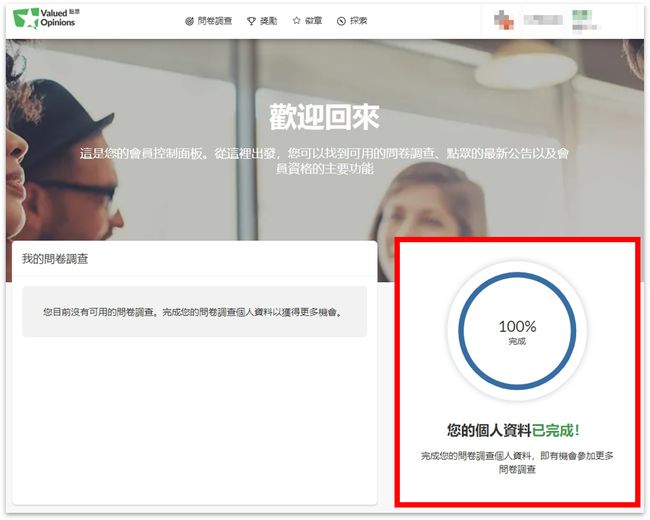Open the 探索 explore menu item
650x520 pixels.
pos(352,21)
